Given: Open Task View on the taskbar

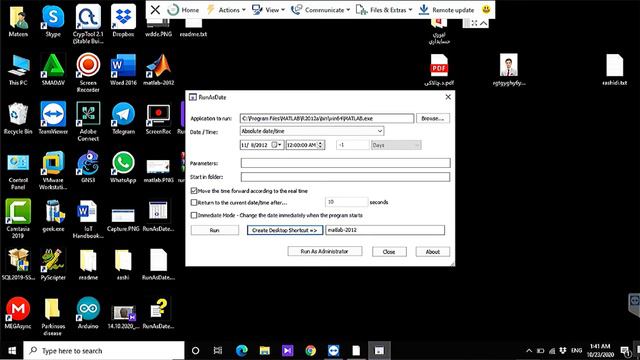Looking at the screenshot, I should [218, 351].
